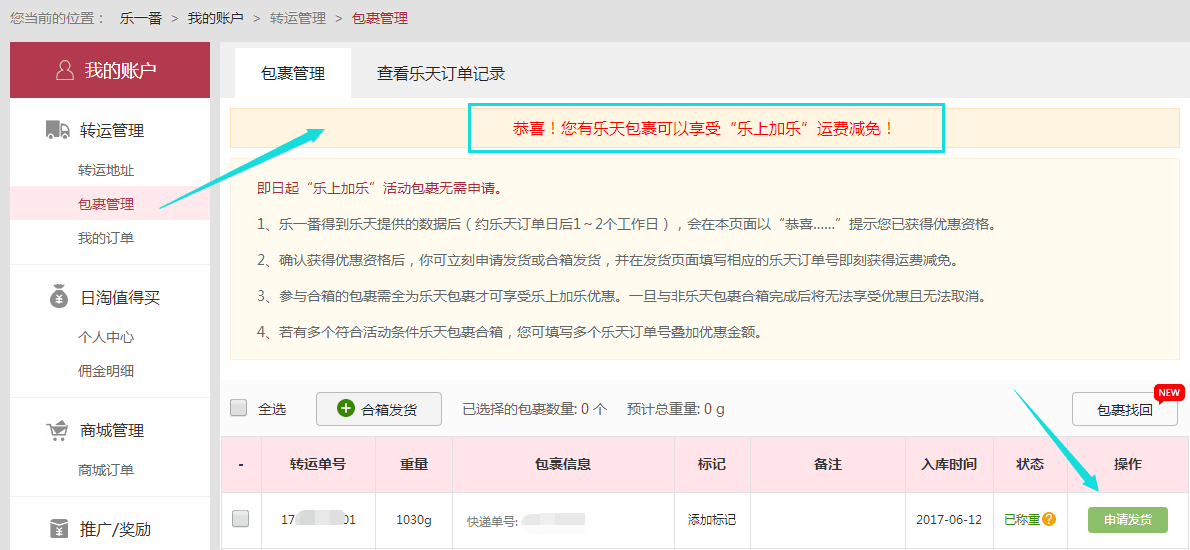This screenshot has height=550, width=1190.
Task: Check the box for the 1030g package row
Action: (240, 519)
